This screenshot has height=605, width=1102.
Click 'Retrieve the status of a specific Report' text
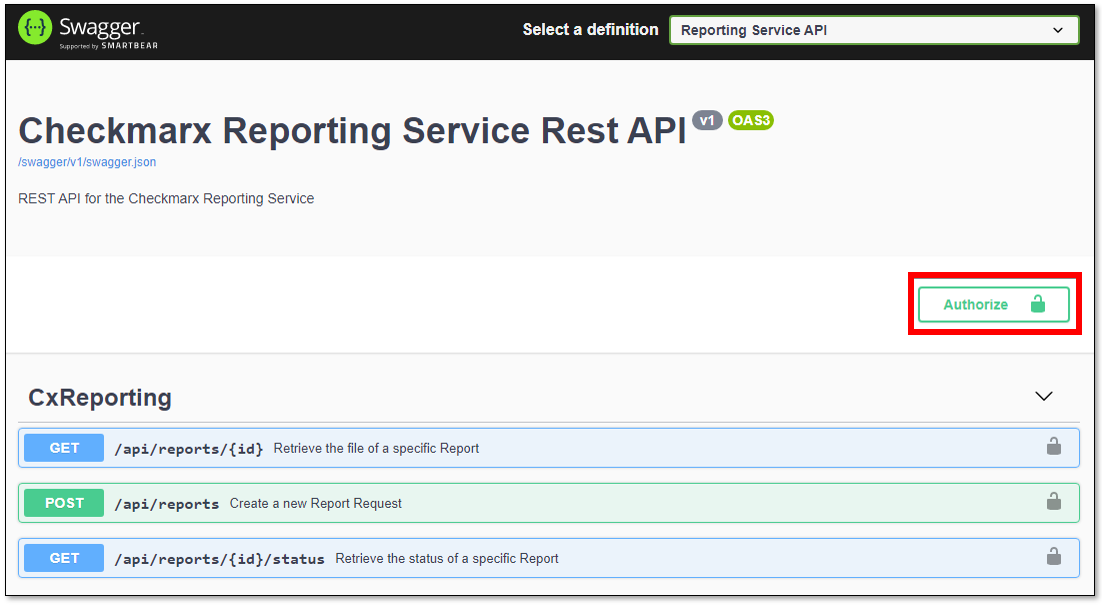pyautogui.click(x=447, y=559)
